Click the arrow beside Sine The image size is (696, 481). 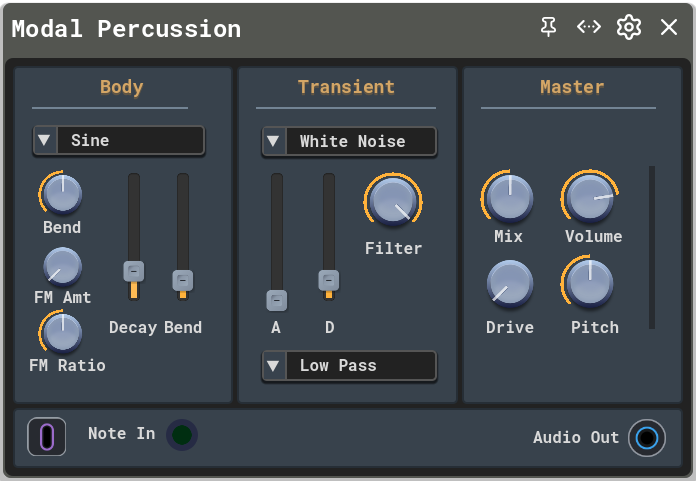tap(44, 141)
